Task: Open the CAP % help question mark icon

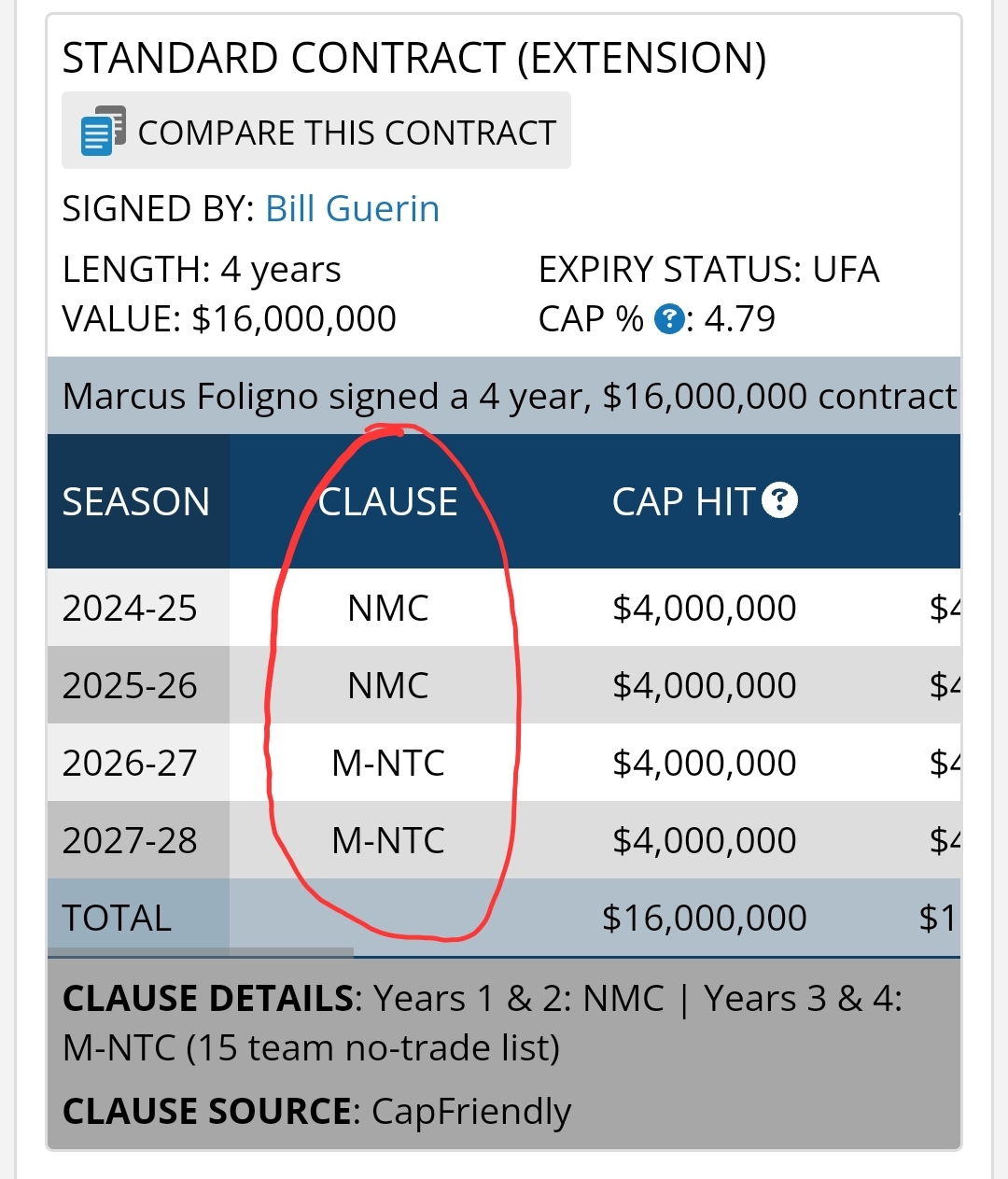Action: coord(669,319)
